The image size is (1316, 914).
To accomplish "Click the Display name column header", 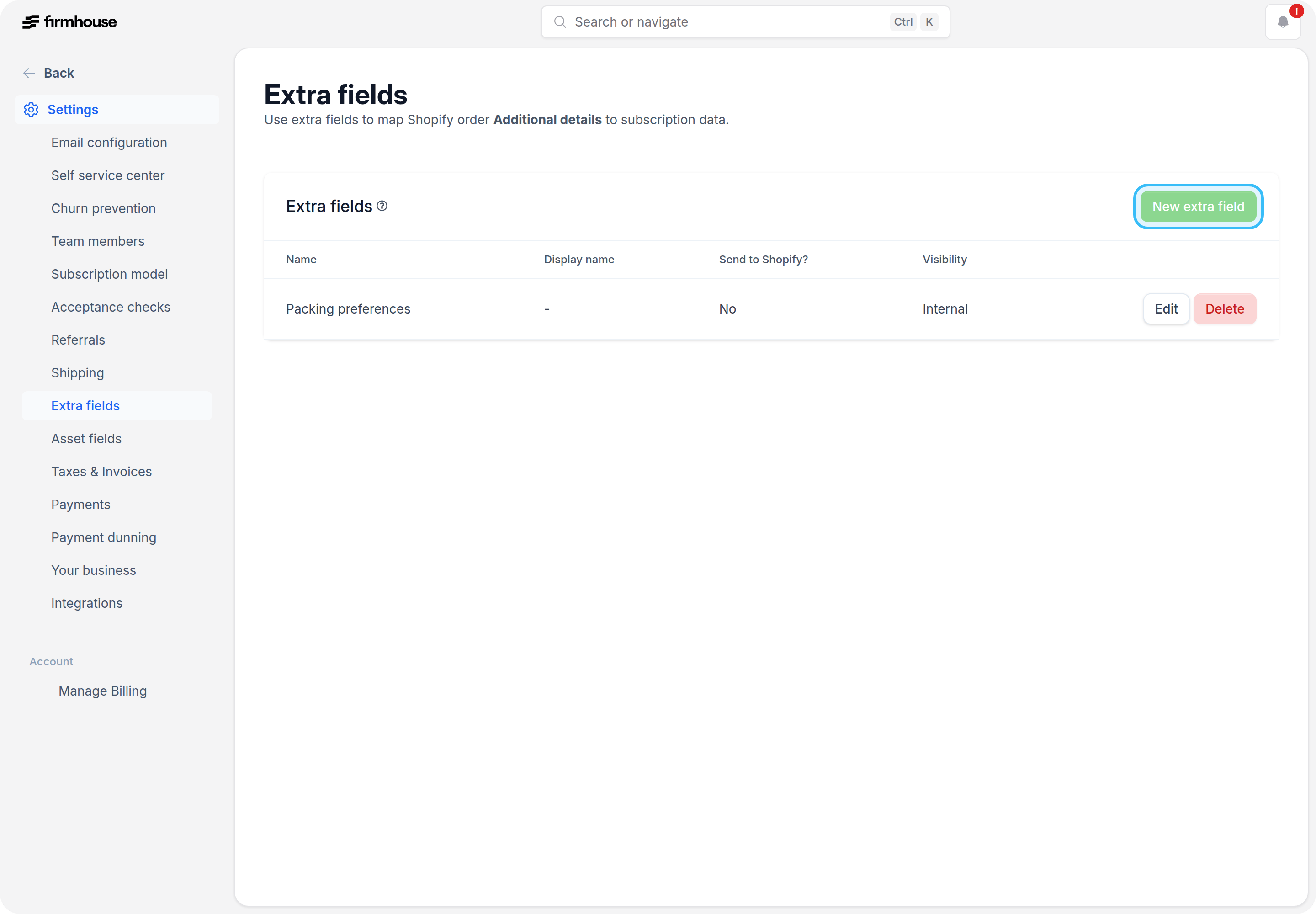I will point(579,260).
